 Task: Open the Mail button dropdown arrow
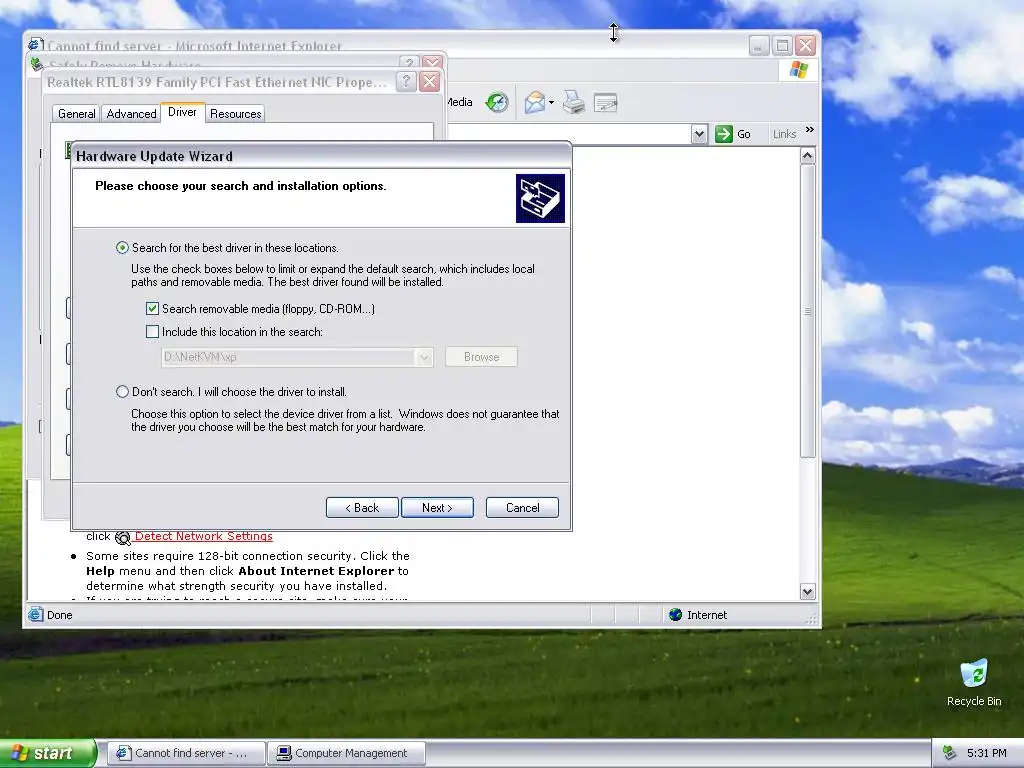pyautogui.click(x=551, y=103)
